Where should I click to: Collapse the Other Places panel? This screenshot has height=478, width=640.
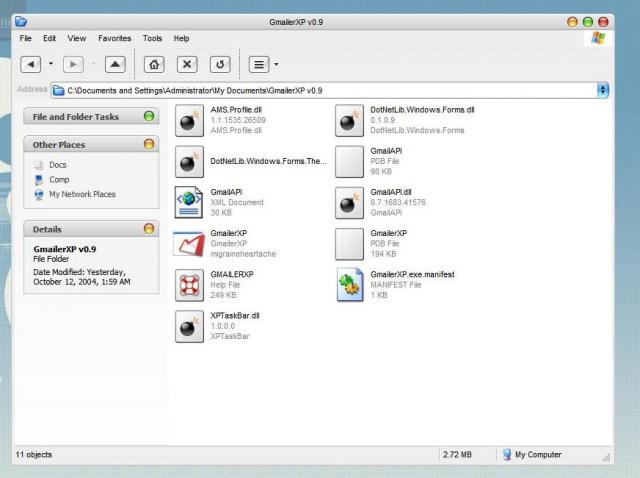point(149,144)
